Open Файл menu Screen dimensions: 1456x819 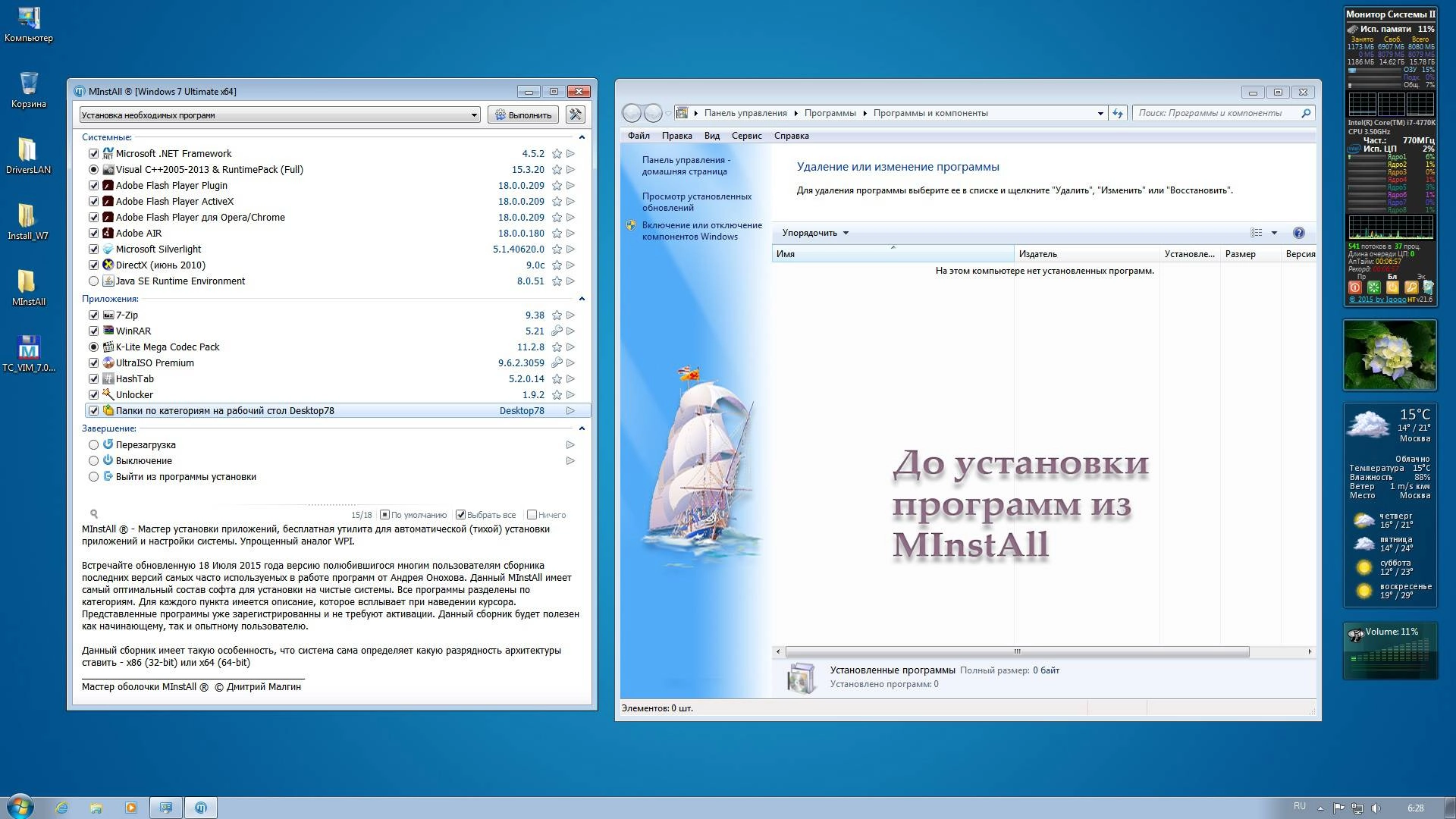[639, 136]
